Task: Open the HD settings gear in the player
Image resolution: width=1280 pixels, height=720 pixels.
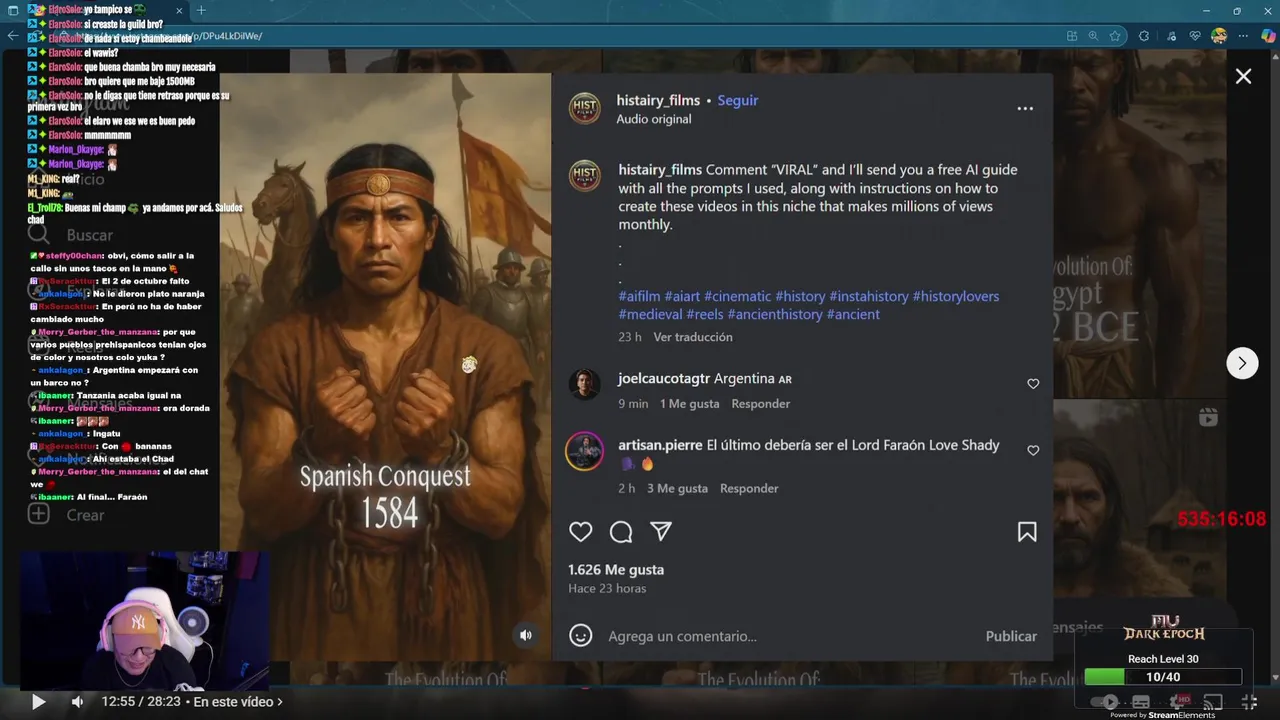Action: coord(1180,702)
